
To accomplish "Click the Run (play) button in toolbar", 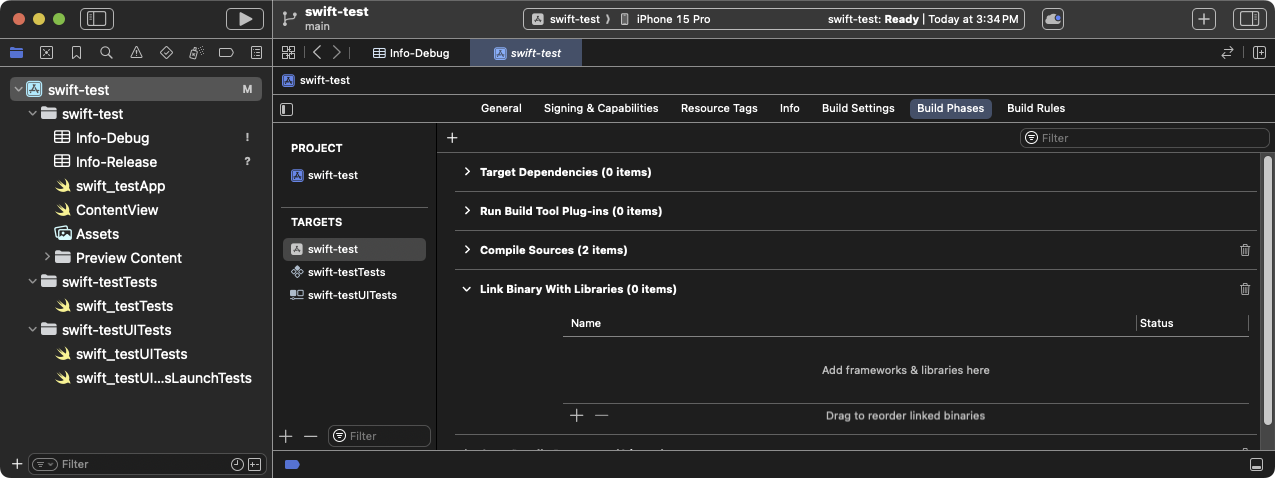I will click(x=245, y=19).
